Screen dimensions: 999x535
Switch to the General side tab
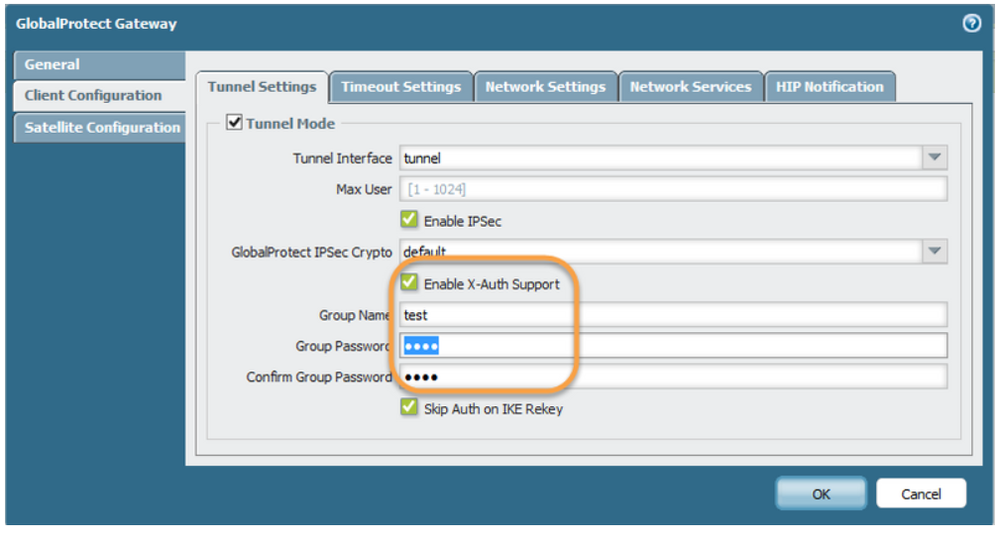click(x=99, y=65)
